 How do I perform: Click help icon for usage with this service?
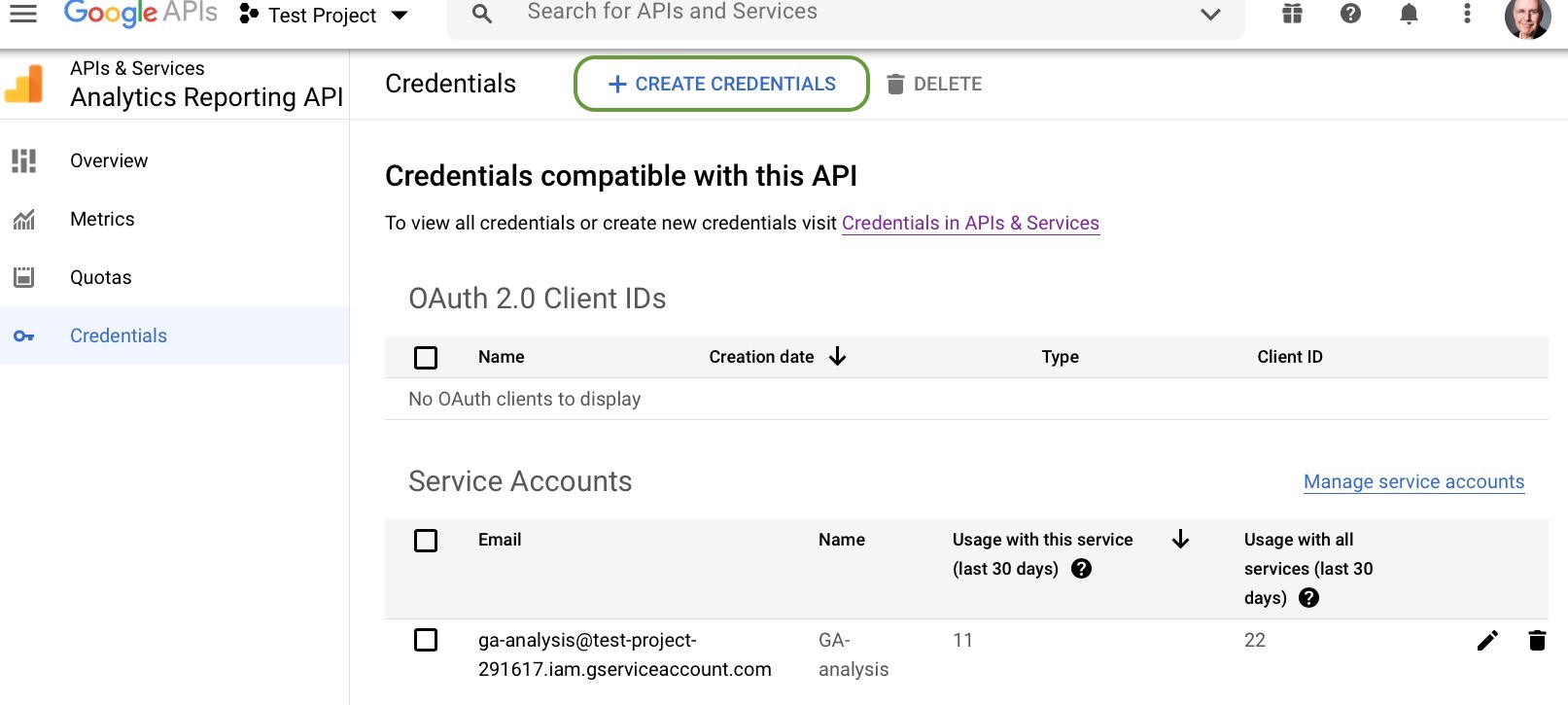tap(1081, 569)
